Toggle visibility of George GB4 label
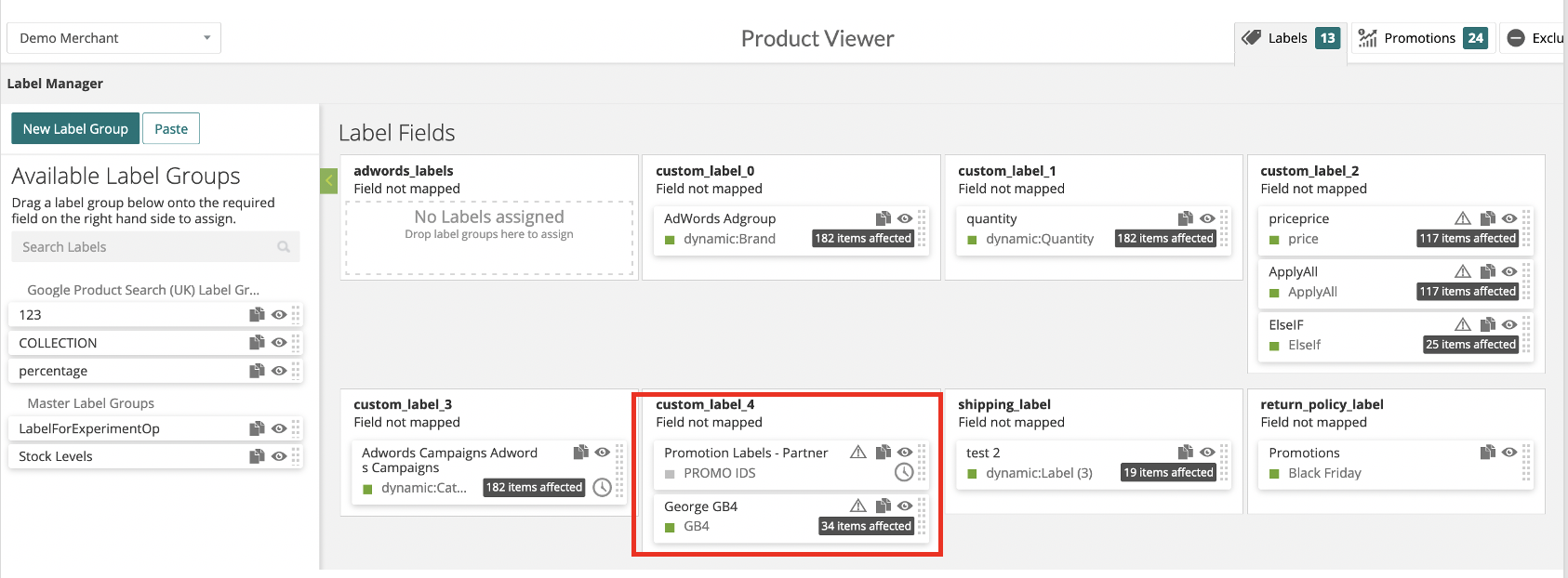This screenshot has width=1568, height=578. coord(905,506)
